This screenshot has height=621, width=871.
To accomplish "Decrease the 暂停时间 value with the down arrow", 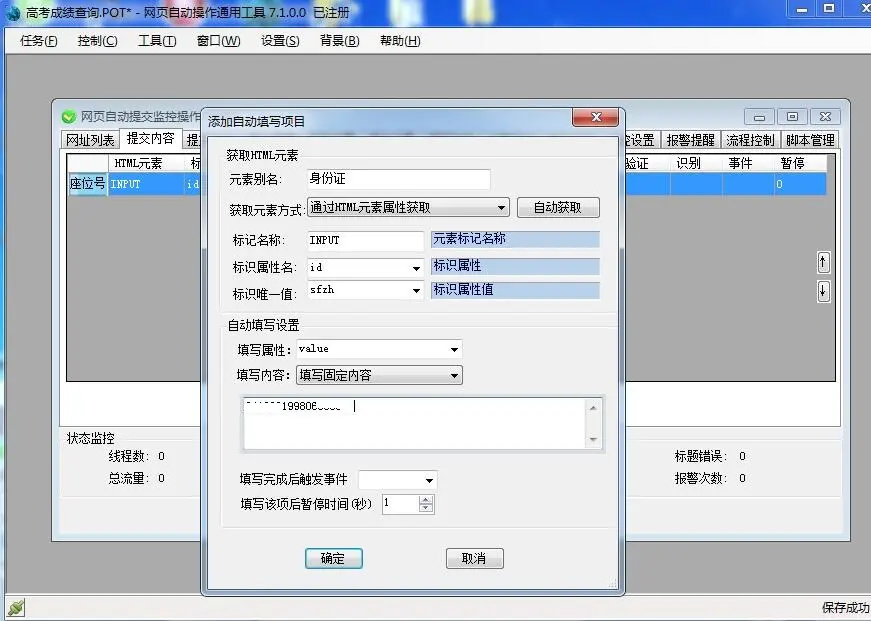I will point(426,509).
